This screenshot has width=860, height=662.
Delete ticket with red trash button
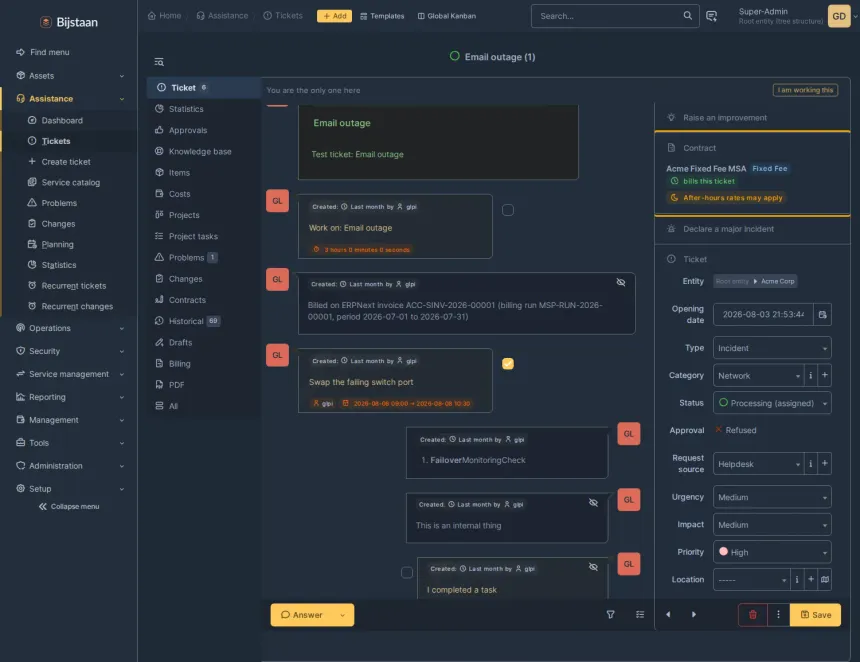[752, 615]
